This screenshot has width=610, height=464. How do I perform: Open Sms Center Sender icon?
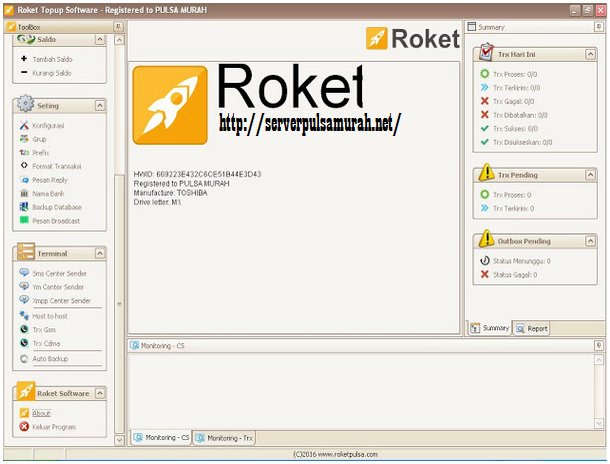pyautogui.click(x=24, y=273)
